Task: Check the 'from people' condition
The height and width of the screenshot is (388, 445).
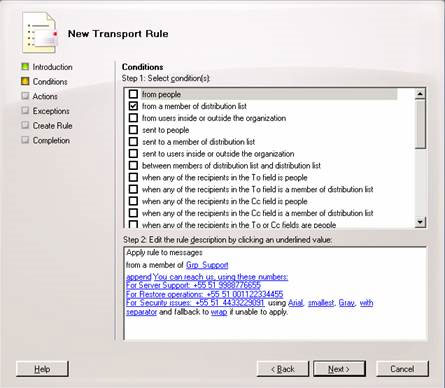Action: pyautogui.click(x=133, y=94)
